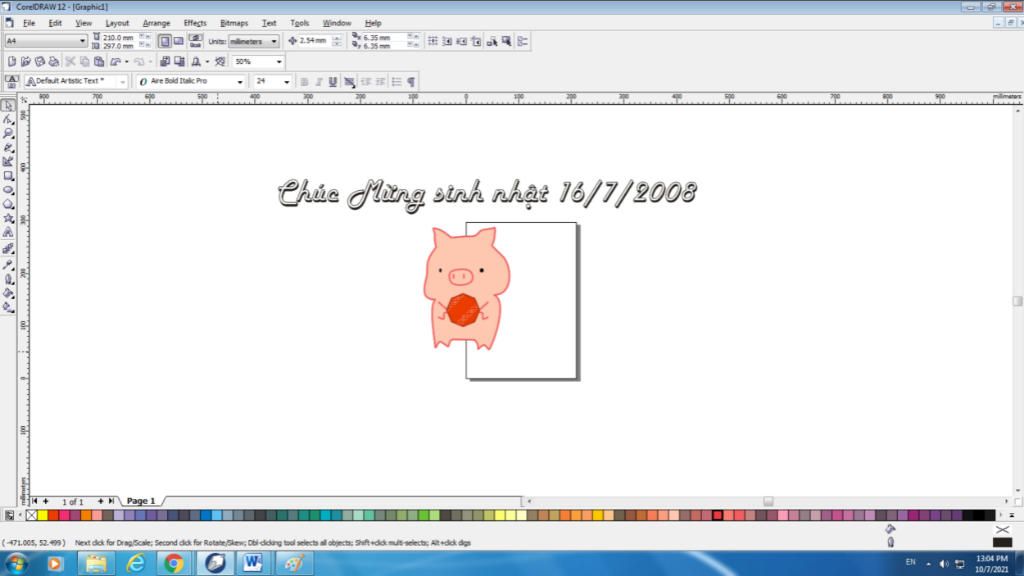Select the Zoom tool magnifier
1024x576 pixels.
pos(8,133)
